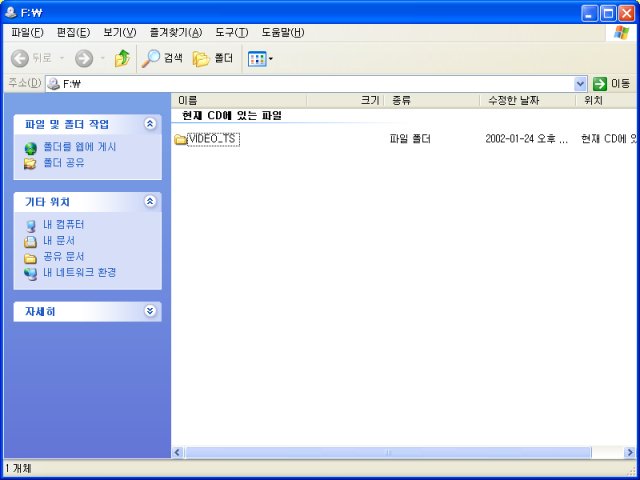Screen dimensions: 640x480
Task: Open 내 컴퓨터 link
Action: point(63,224)
